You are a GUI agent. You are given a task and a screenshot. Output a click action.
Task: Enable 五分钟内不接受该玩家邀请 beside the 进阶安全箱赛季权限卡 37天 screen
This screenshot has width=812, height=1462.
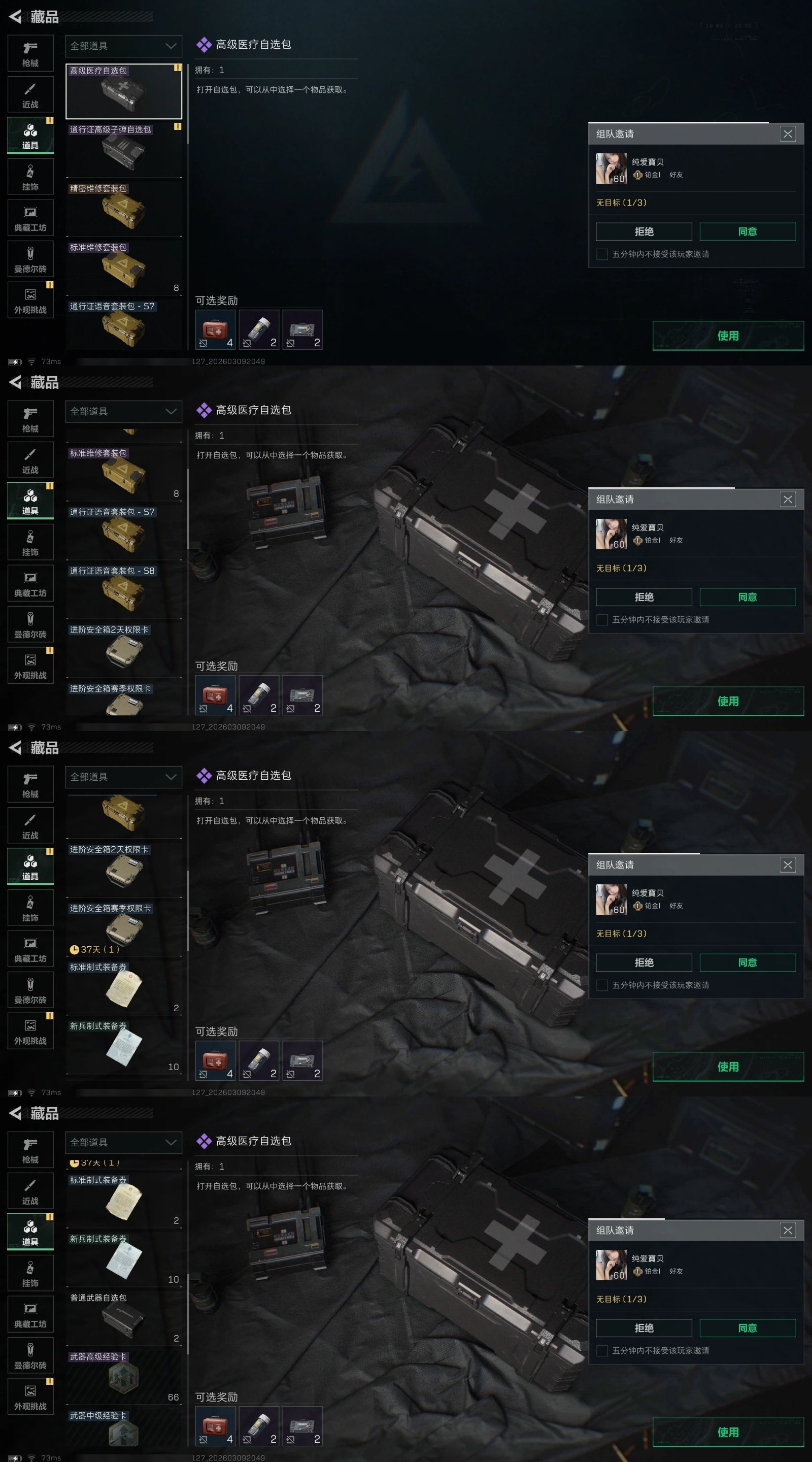pos(602,985)
